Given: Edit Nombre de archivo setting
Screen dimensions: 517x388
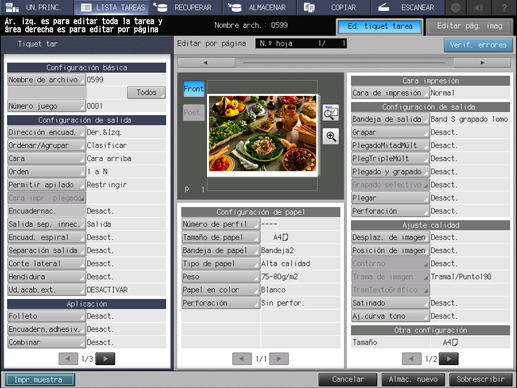Looking at the screenshot, I should [x=47, y=80].
